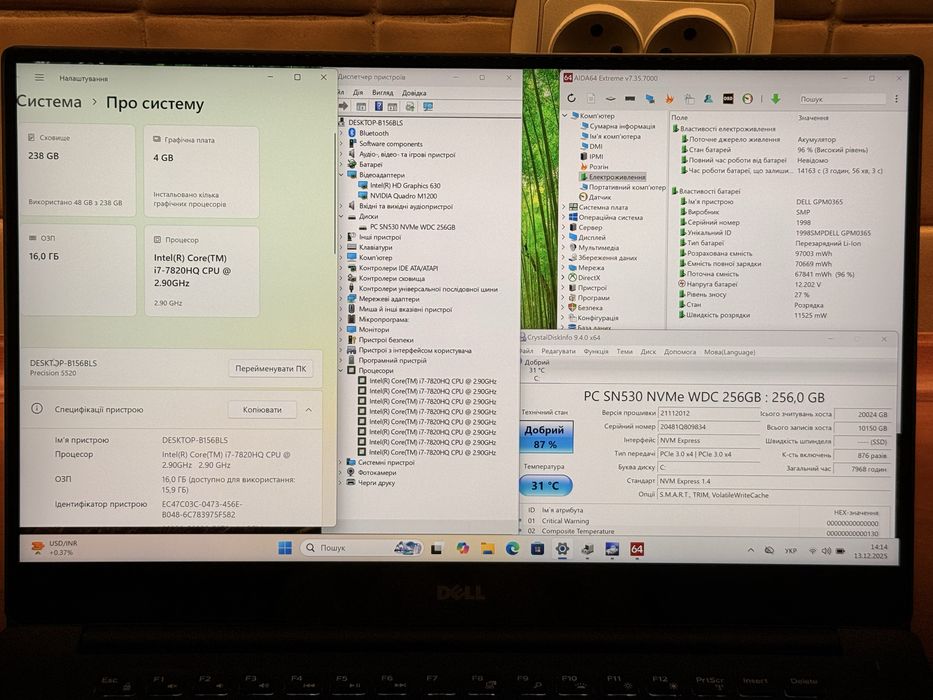Open the Дія menu in Device Manager
The image size is (933, 700).
click(358, 93)
